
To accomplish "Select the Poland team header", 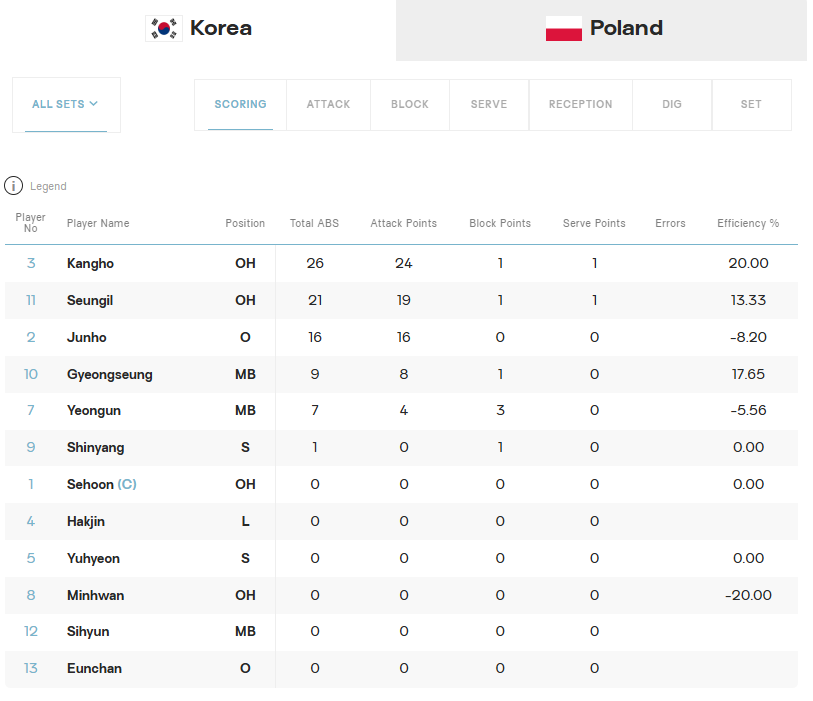I will coord(601,30).
